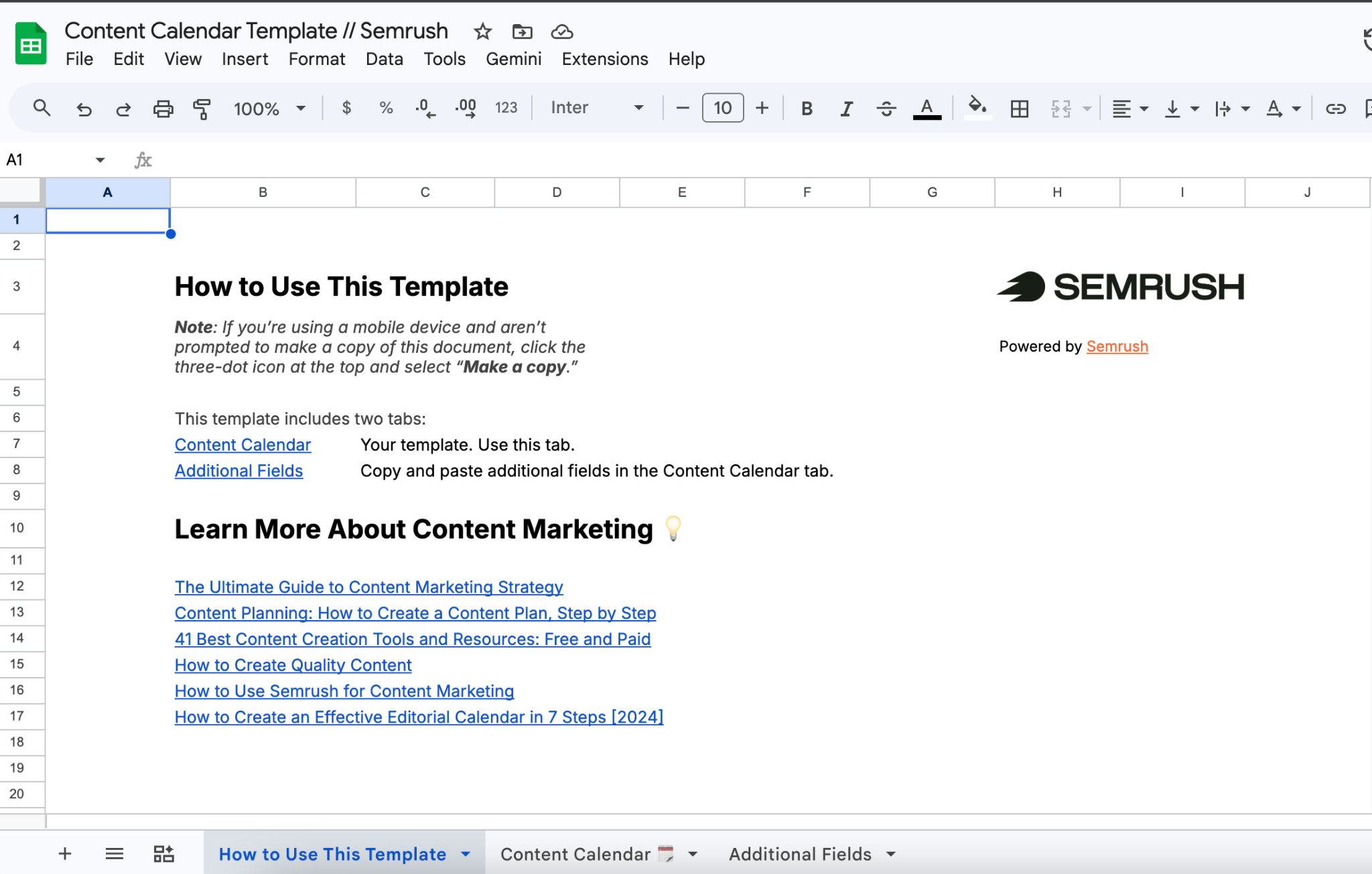
Task: Format cell as currency
Action: 346,108
